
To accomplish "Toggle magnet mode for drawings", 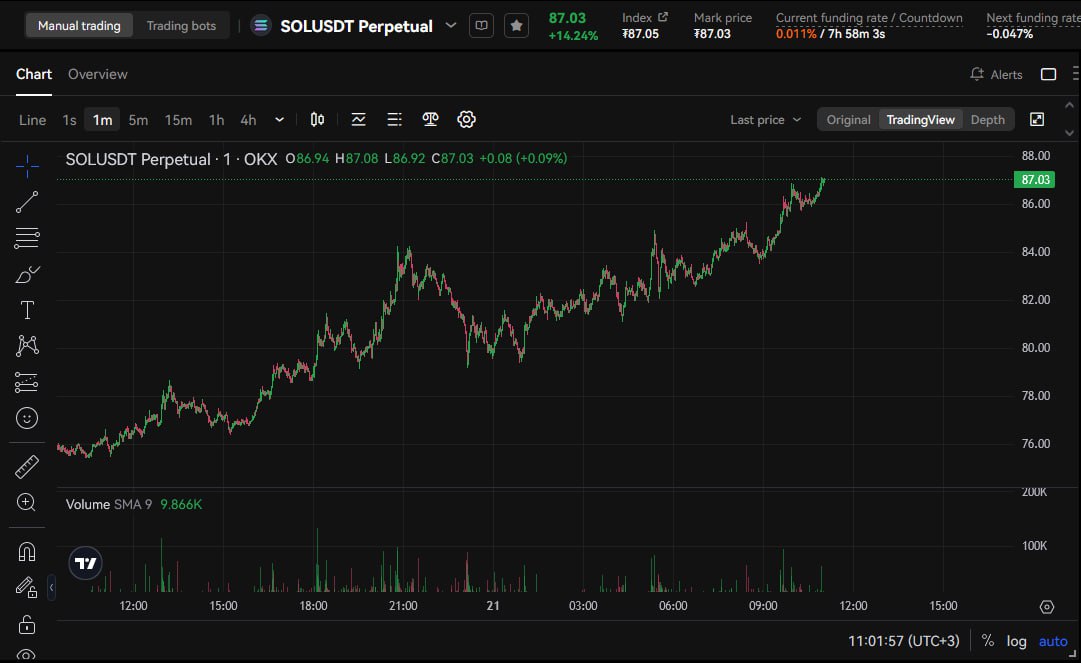I will pos(27,552).
